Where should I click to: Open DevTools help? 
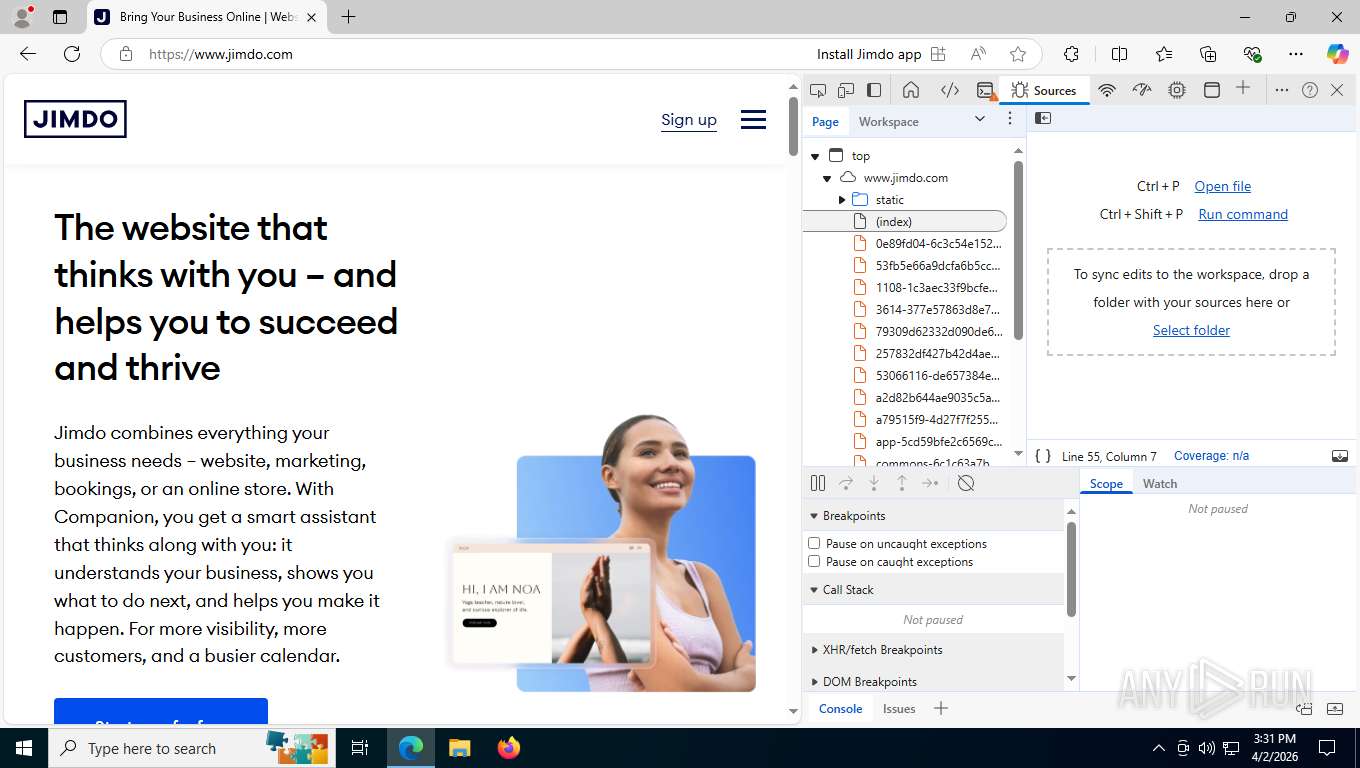(1310, 90)
